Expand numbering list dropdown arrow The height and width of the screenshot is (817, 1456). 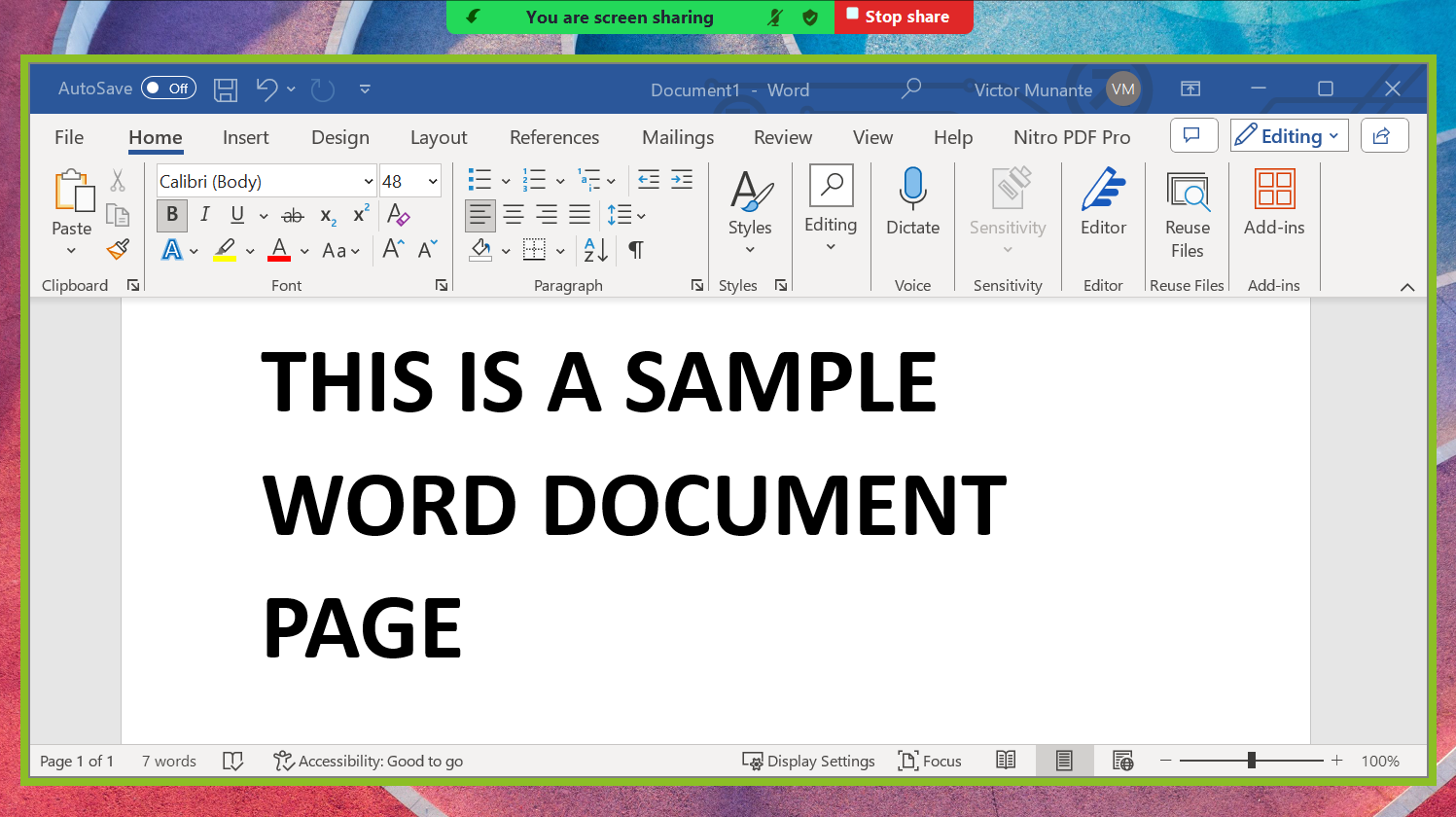click(x=560, y=181)
